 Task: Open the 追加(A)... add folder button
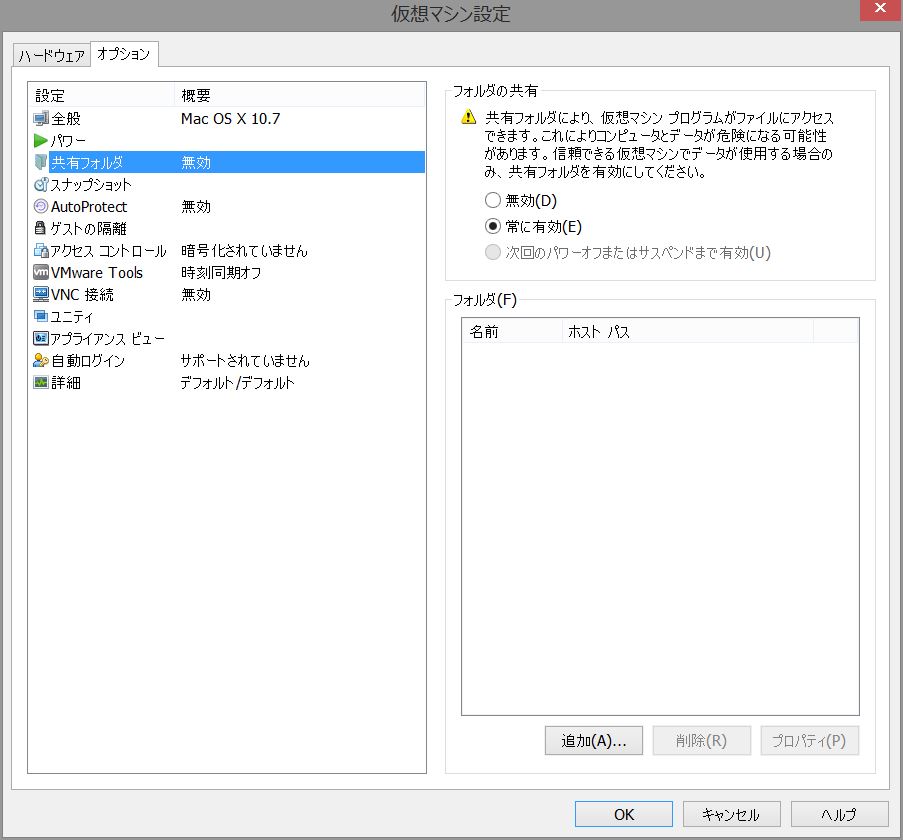594,740
